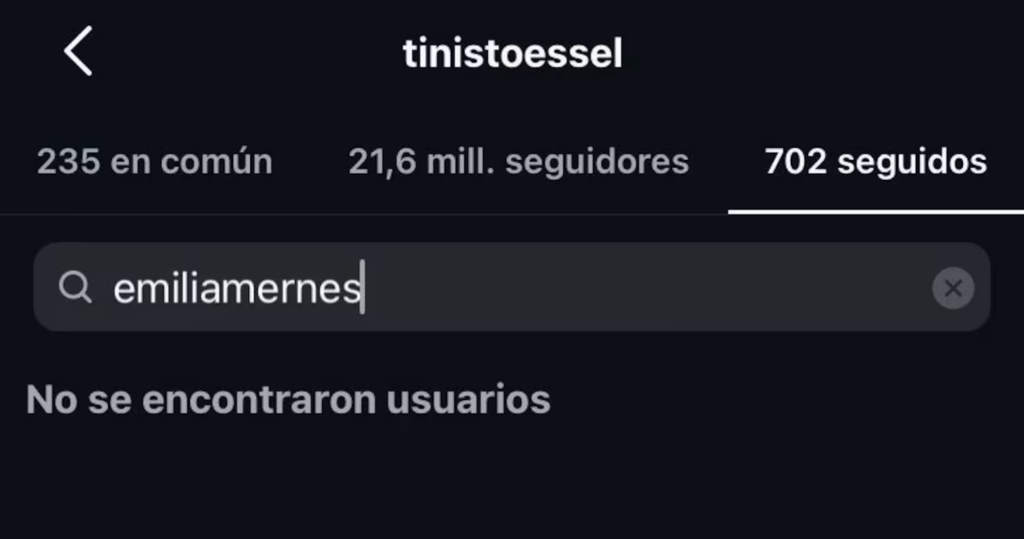Select the 702 seguidos tab
Image resolution: width=1024 pixels, height=539 pixels.
(x=875, y=162)
